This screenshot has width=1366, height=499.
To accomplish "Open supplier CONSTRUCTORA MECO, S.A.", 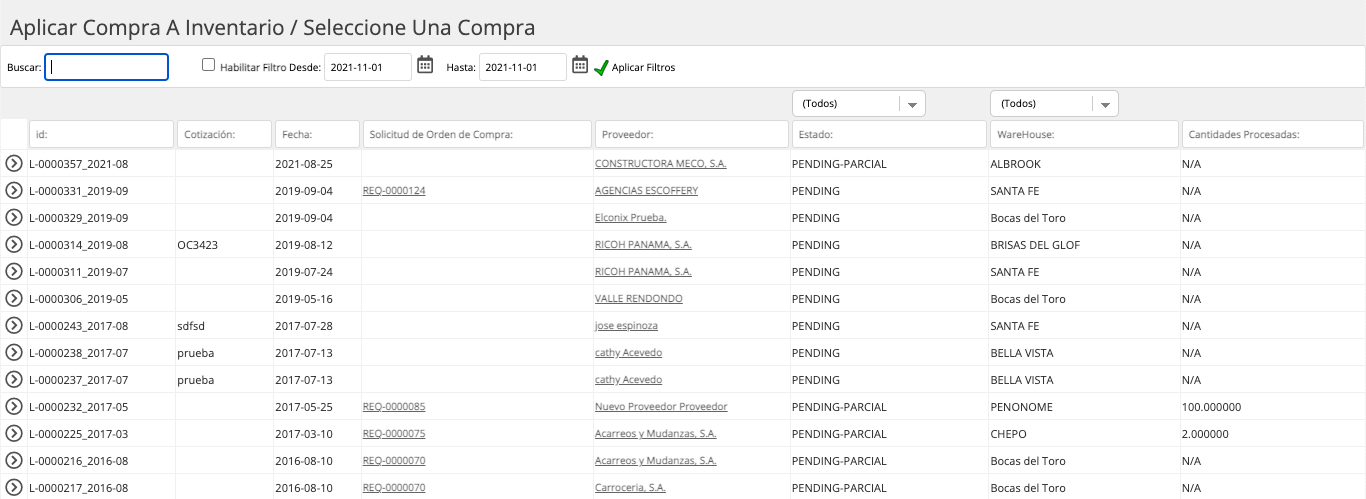I will [661, 163].
